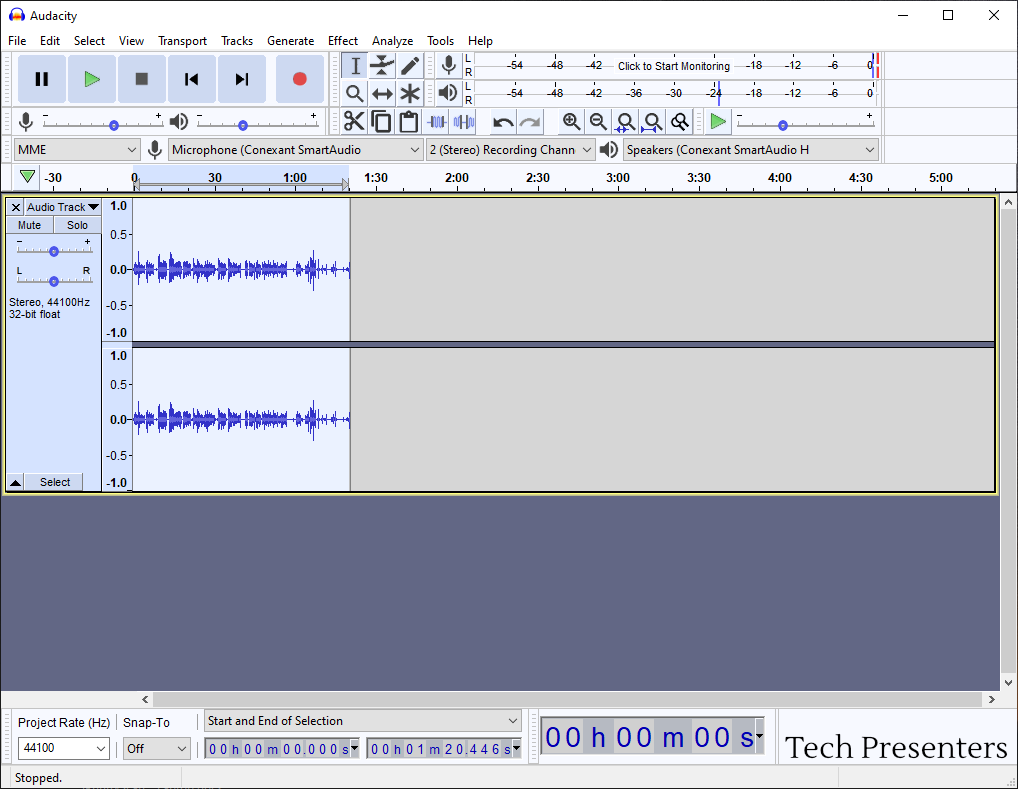Collapse the track with the up-arrow button
The image size is (1018, 789).
[x=16, y=482]
